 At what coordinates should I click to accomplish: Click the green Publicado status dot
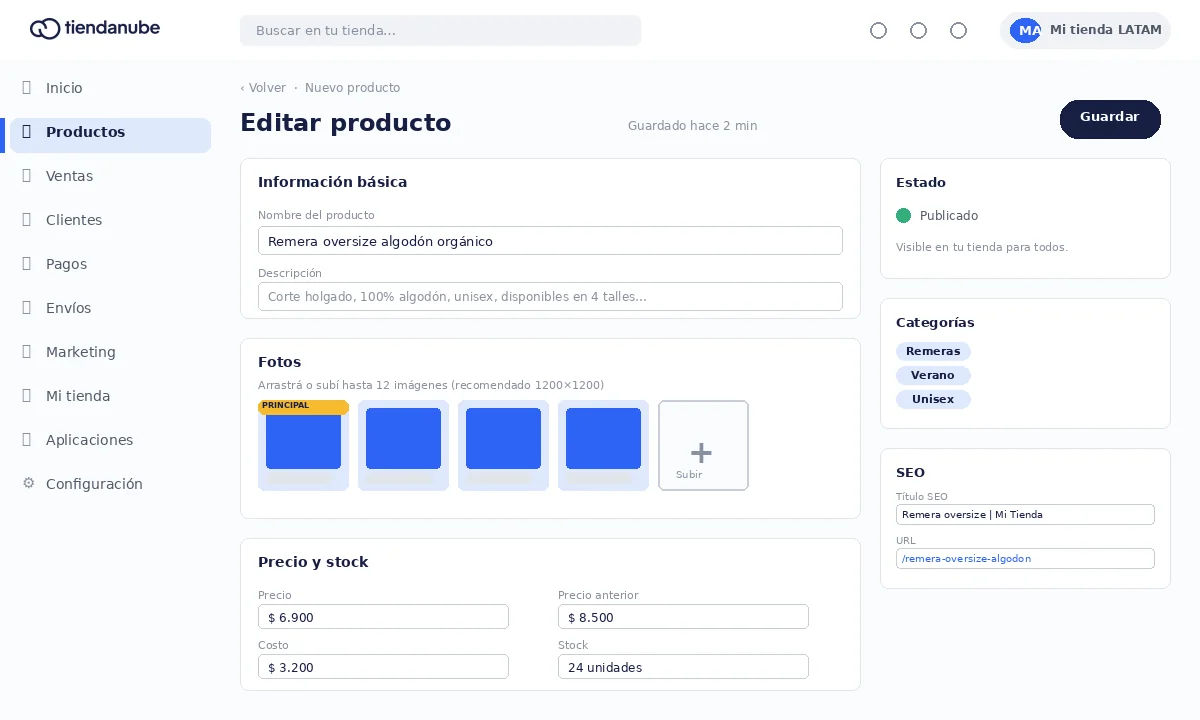(x=904, y=215)
